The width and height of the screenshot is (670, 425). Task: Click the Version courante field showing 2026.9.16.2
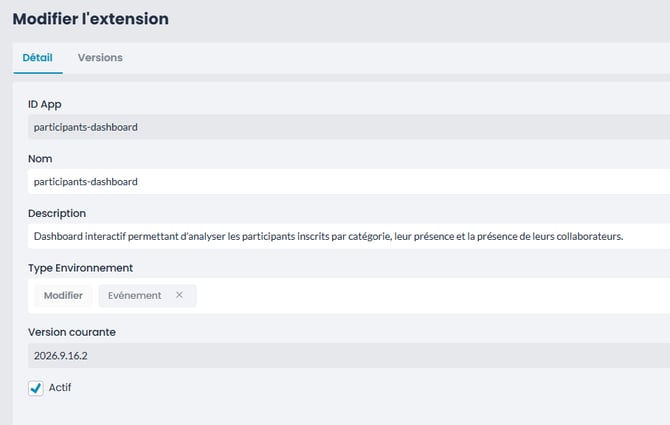tap(349, 355)
